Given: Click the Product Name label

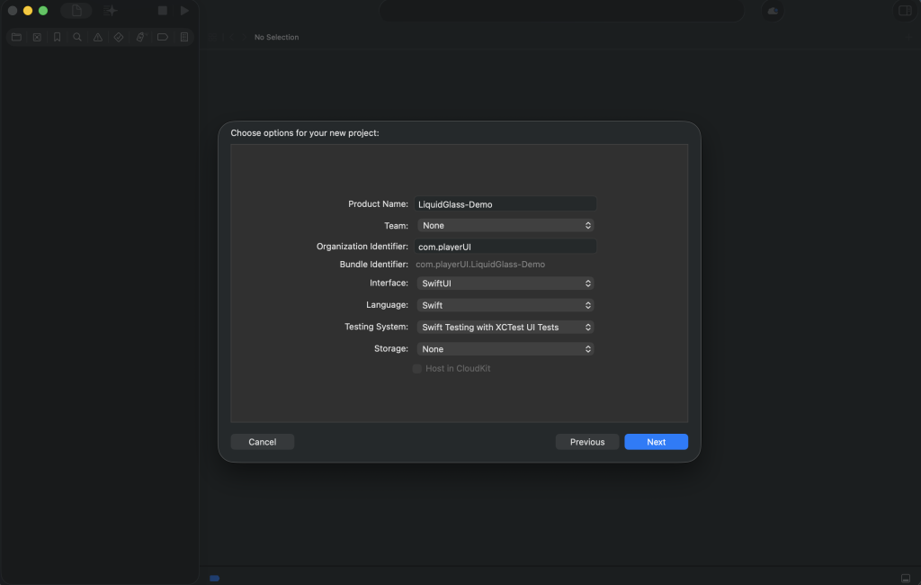Looking at the screenshot, I should click(378, 204).
